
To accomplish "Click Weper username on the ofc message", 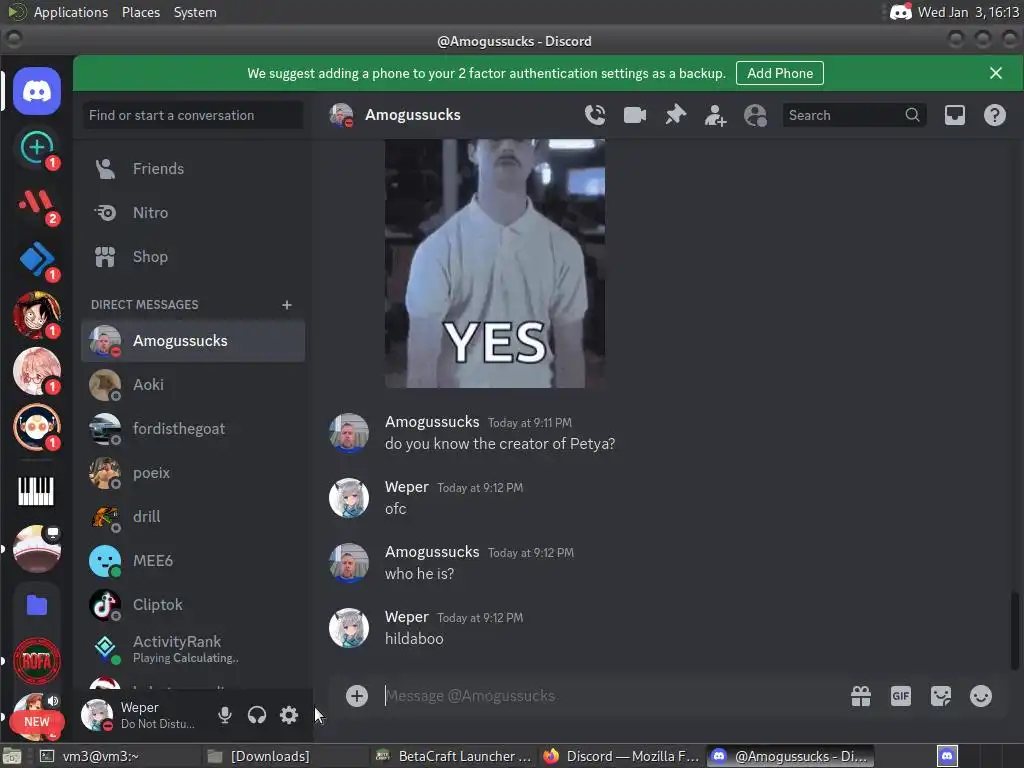I will pyautogui.click(x=406, y=487).
